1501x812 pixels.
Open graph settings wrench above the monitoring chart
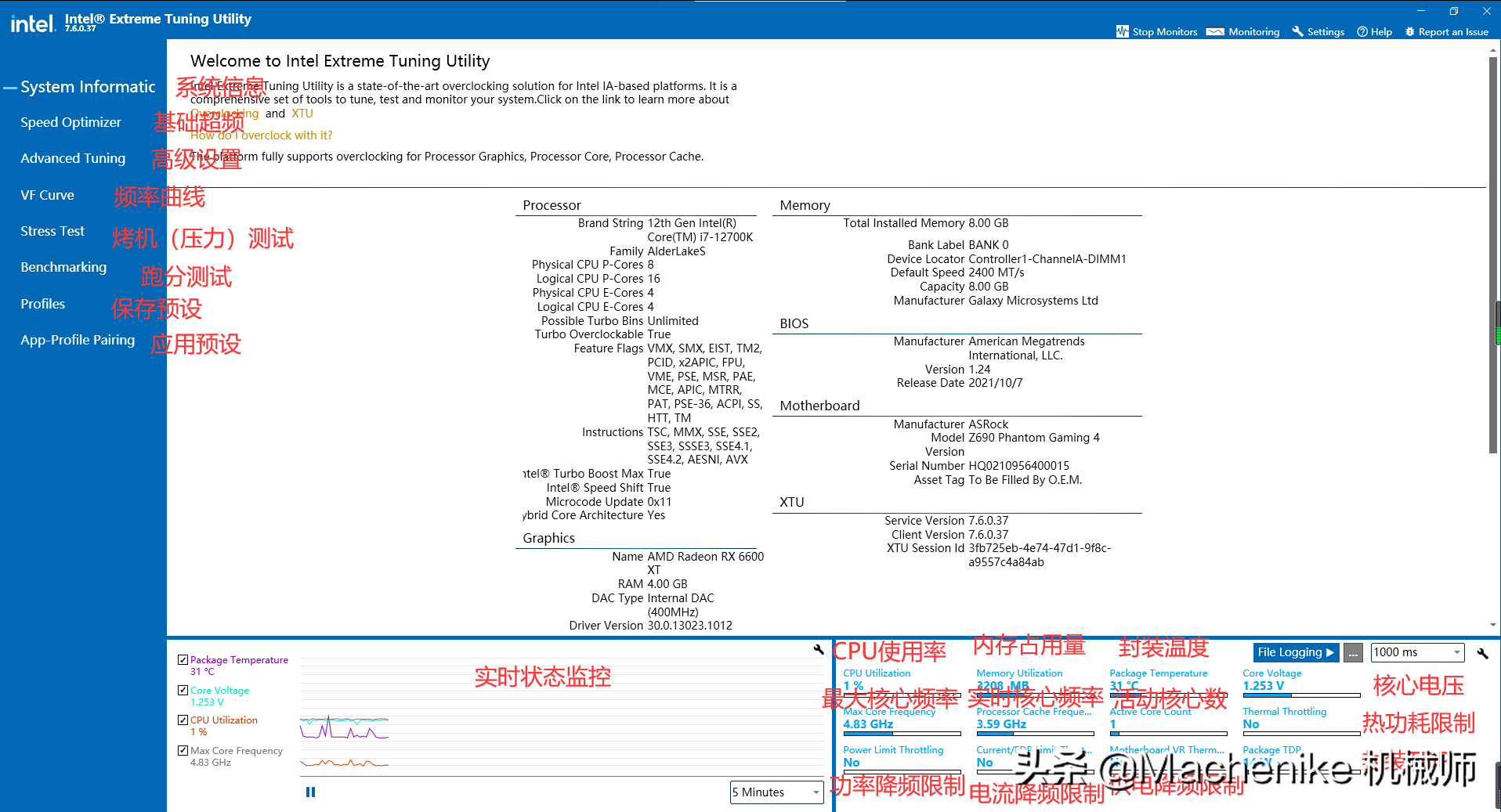coord(819,649)
